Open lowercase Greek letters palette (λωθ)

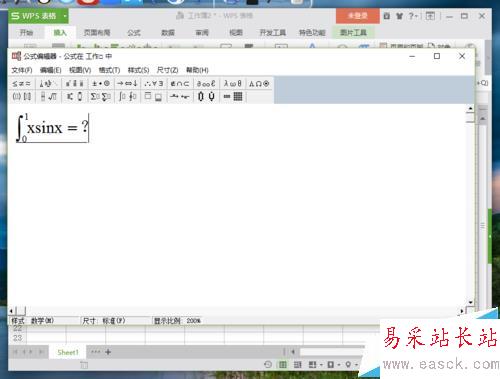tap(232, 84)
